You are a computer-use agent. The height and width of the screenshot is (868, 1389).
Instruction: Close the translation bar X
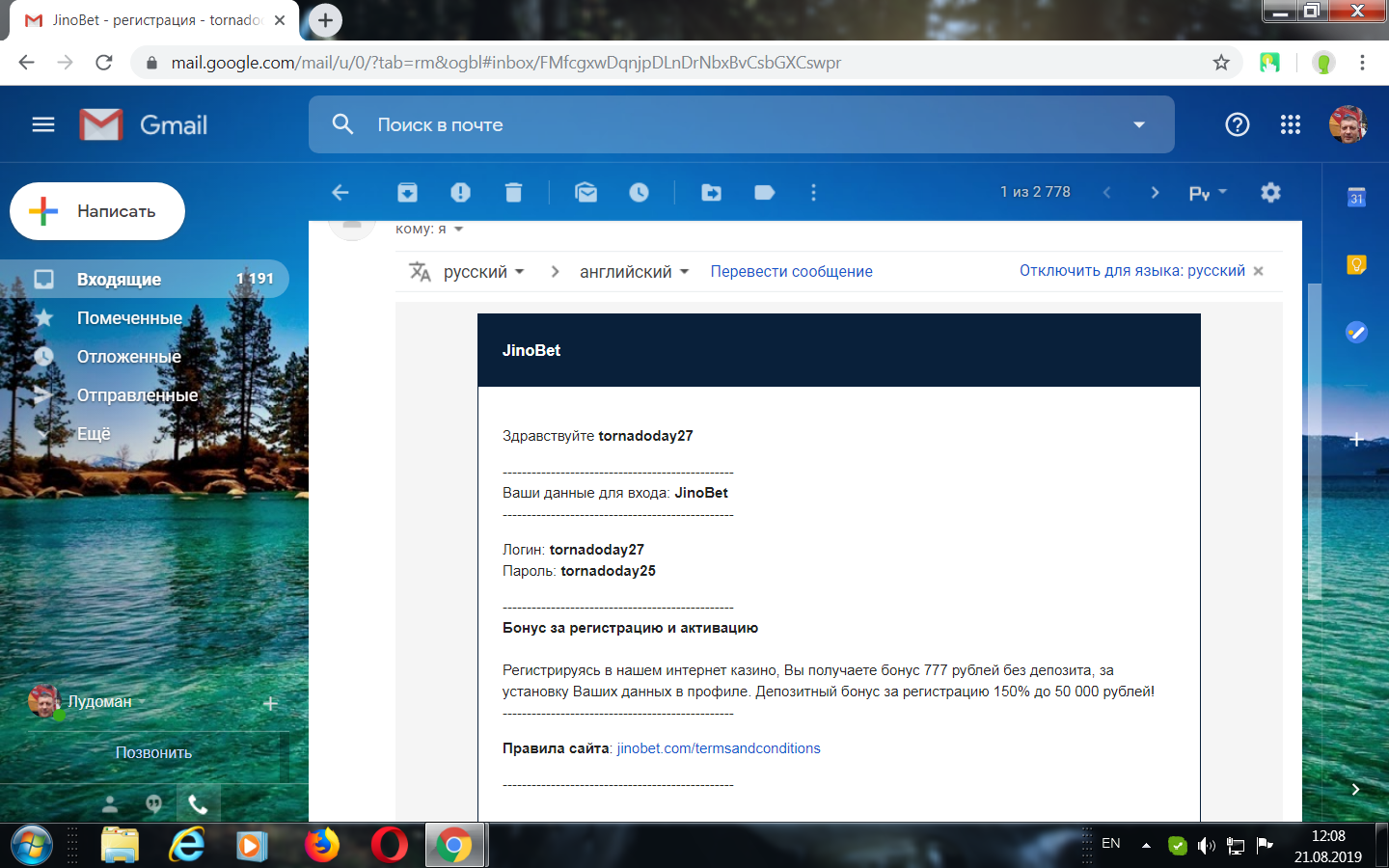point(1258,271)
